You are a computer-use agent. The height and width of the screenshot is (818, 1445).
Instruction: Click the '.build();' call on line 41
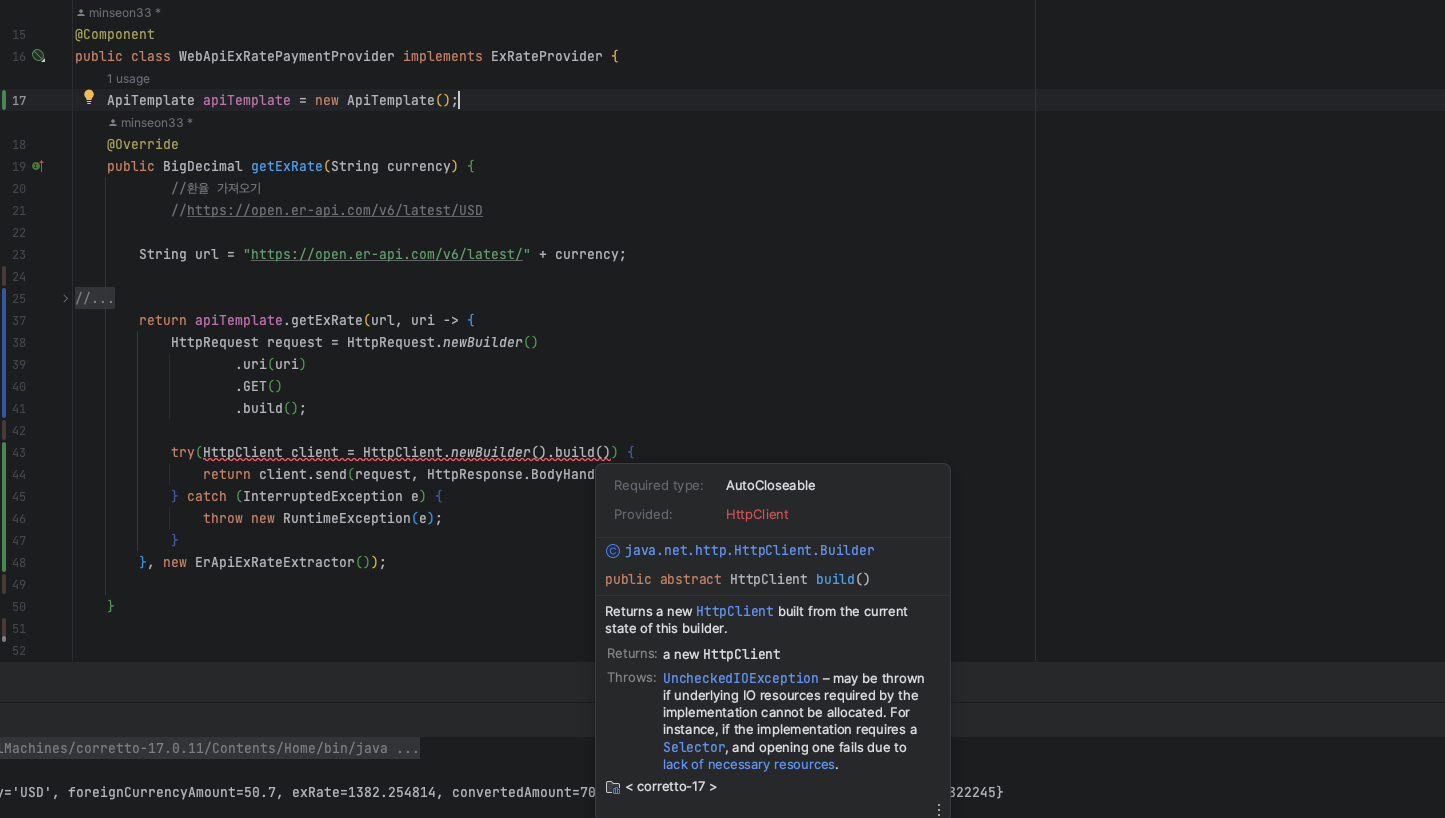click(271, 409)
